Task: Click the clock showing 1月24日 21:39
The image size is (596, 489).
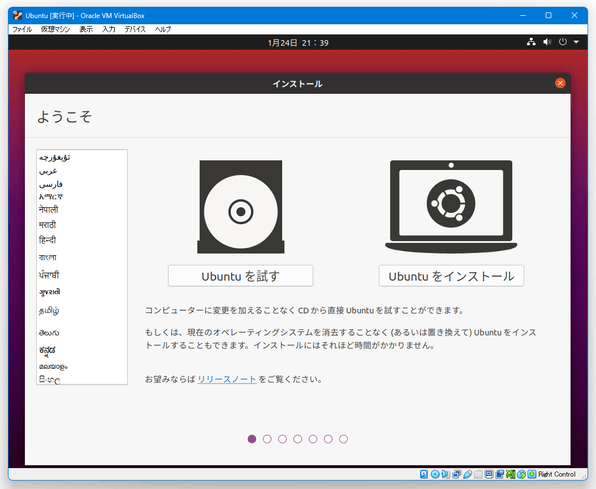Action: [298, 43]
